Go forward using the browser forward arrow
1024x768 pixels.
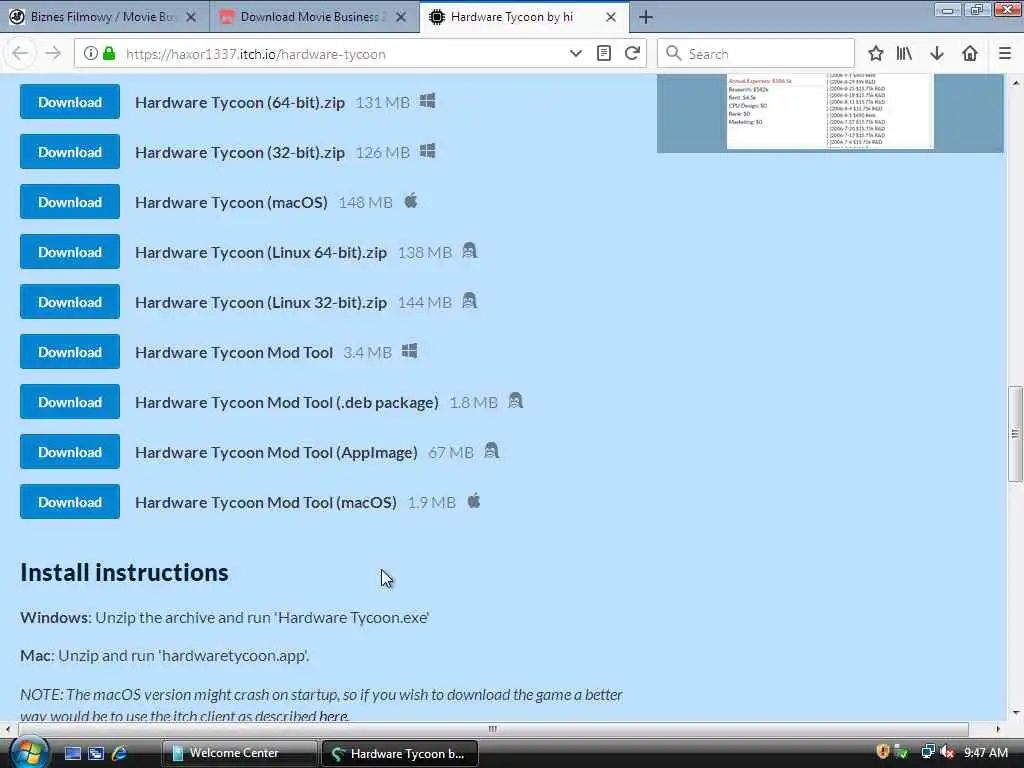point(54,54)
